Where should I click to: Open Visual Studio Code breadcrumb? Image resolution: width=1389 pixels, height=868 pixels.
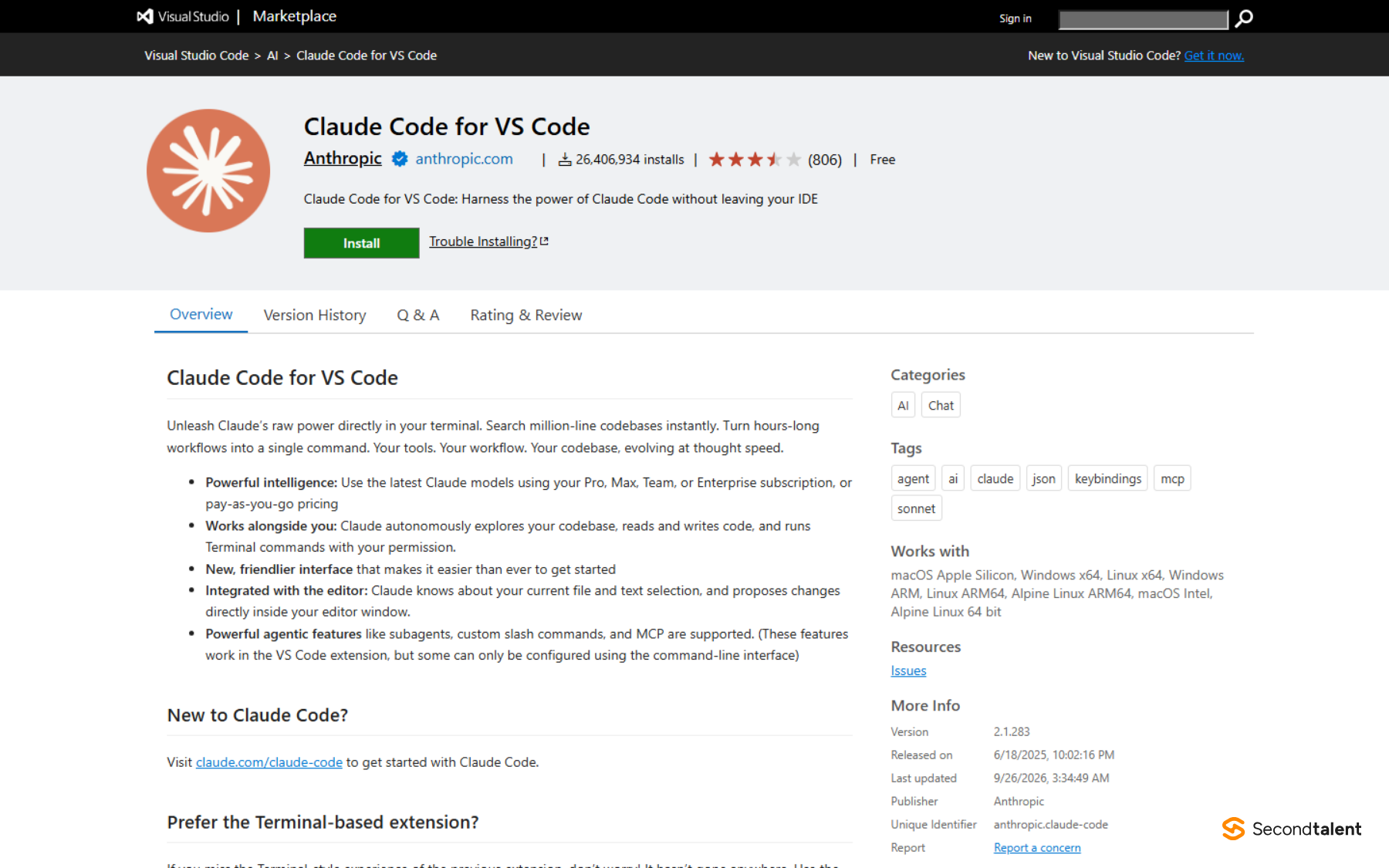(x=197, y=56)
